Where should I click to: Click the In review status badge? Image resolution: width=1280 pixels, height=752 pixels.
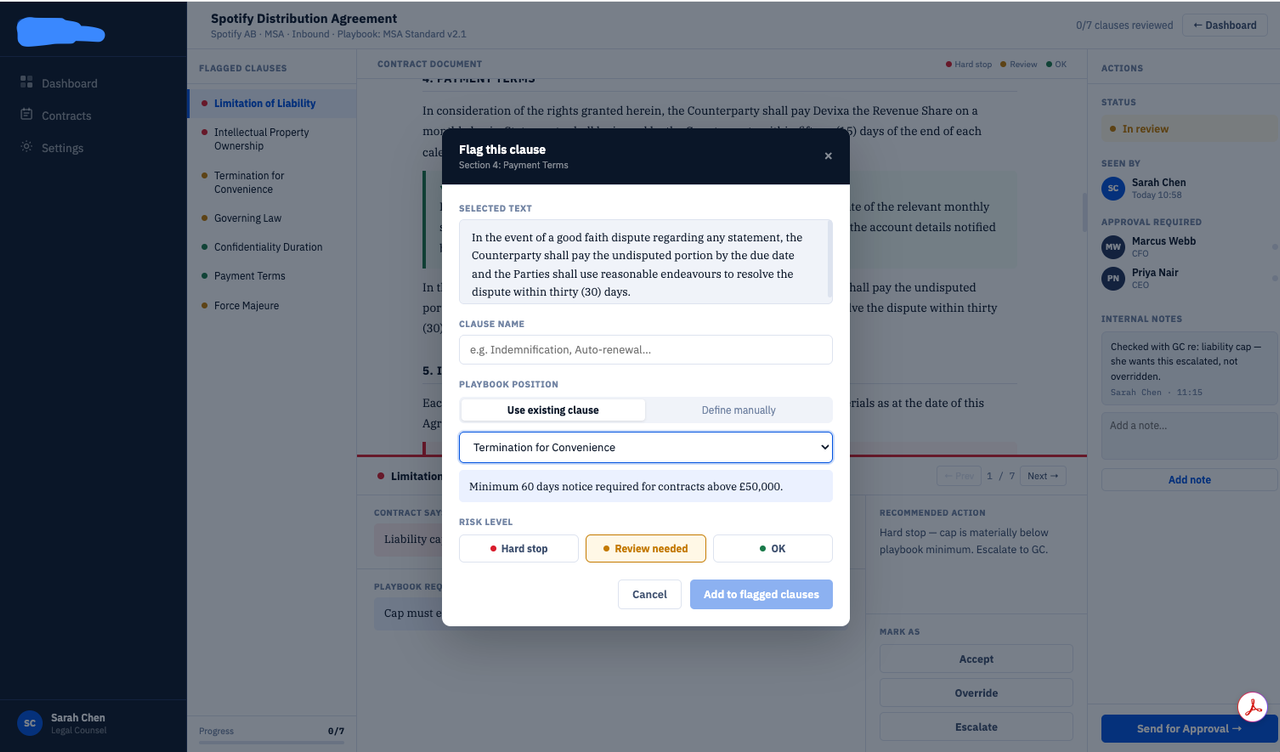1189,129
